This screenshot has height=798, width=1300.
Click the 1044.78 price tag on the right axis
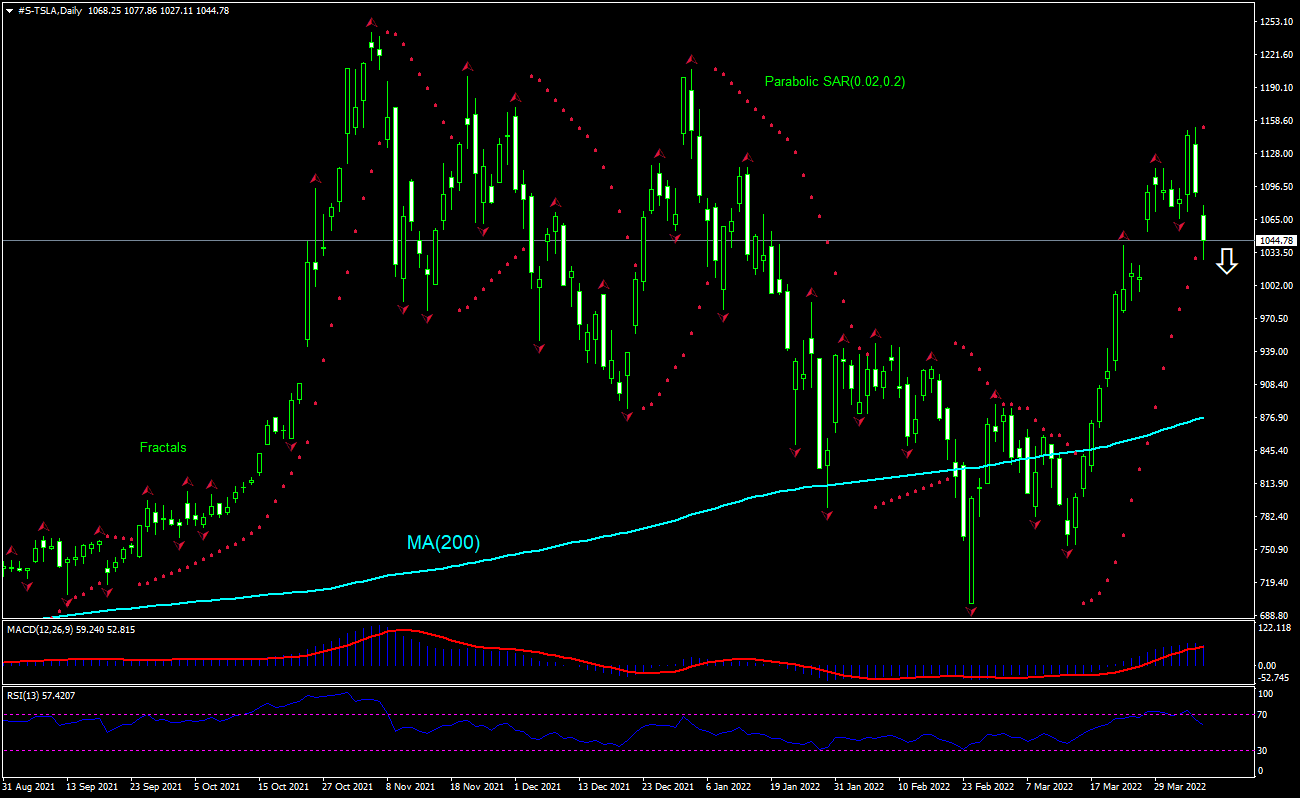click(x=1274, y=240)
